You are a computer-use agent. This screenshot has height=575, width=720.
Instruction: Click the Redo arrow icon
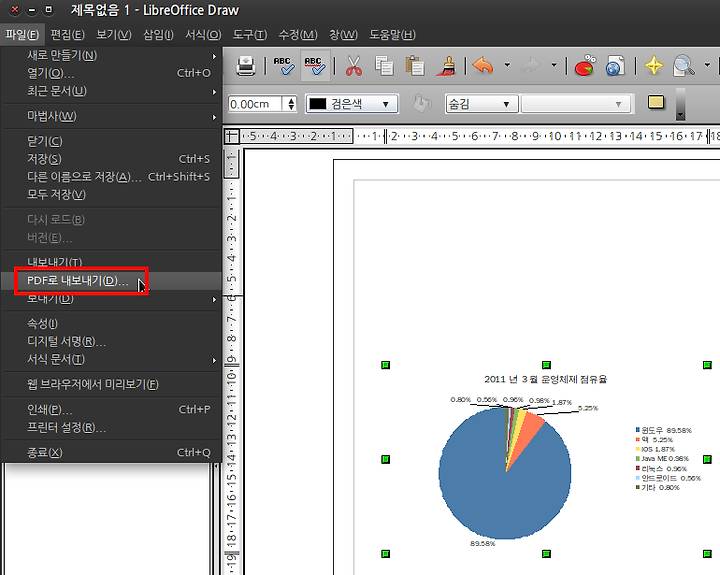pos(531,66)
